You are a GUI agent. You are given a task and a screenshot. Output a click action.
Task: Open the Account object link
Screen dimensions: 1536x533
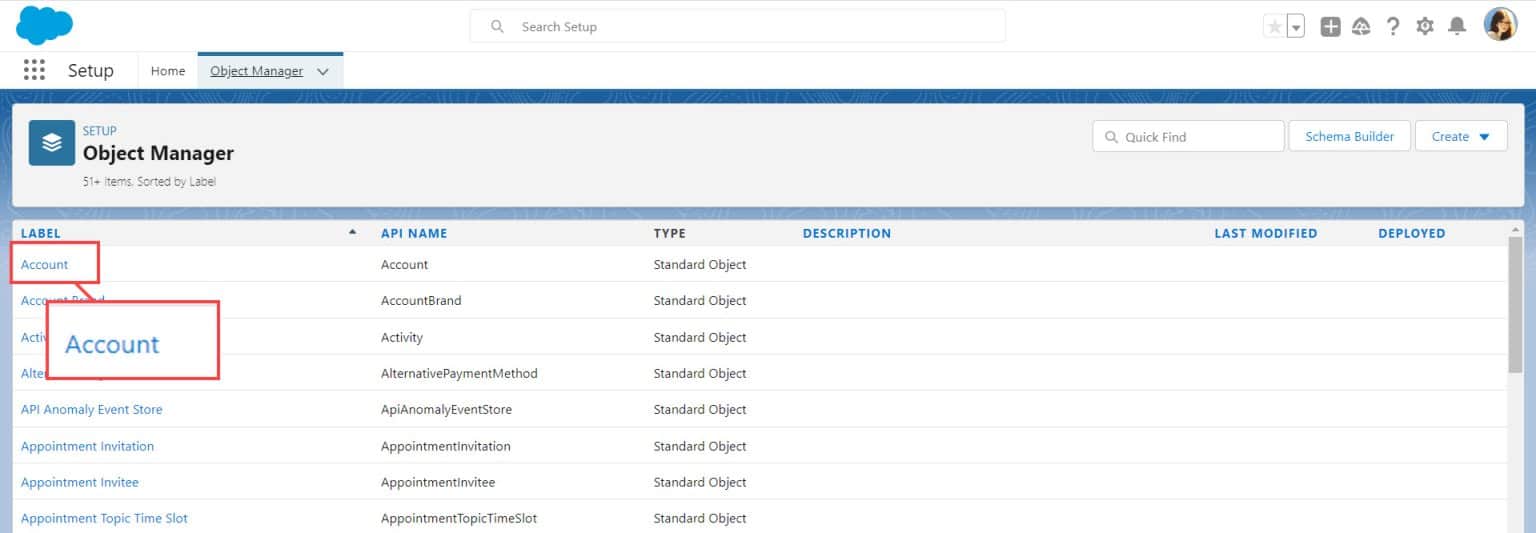pos(45,264)
